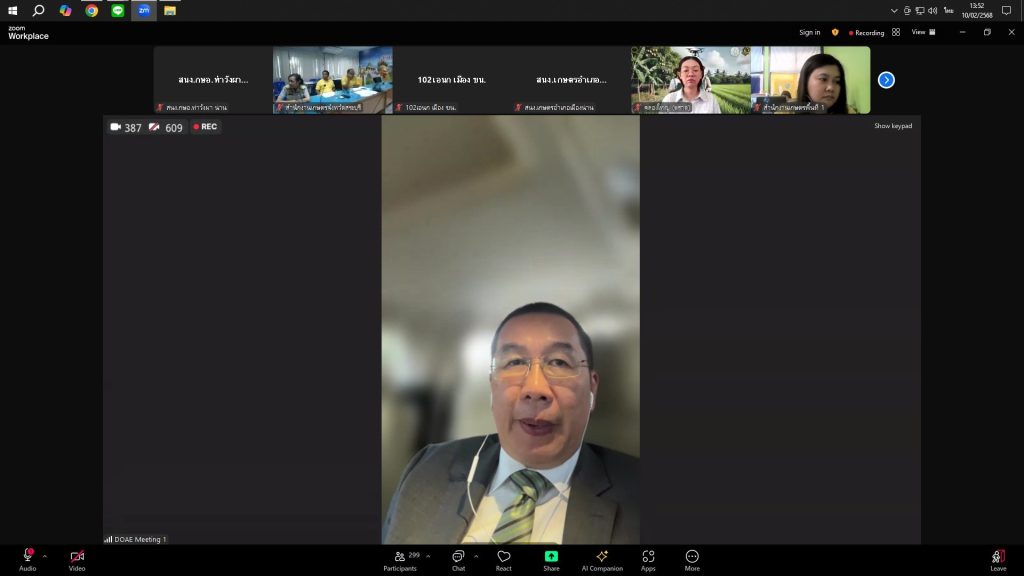Open the Apps toolbar item
Screen dimensions: 1024x576
pyautogui.click(x=648, y=558)
